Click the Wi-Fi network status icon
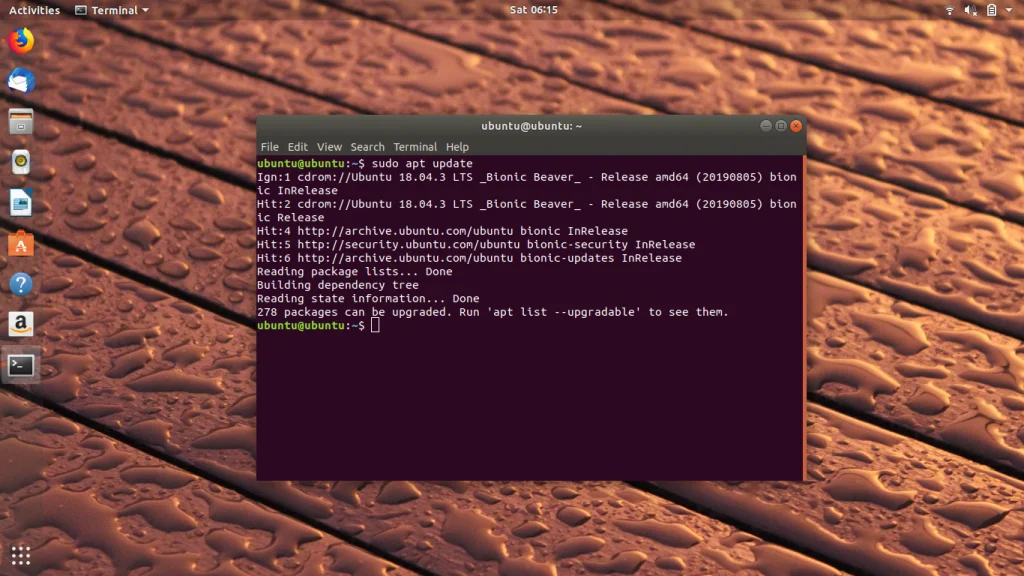Viewport: 1024px width, 576px height. coord(950,10)
